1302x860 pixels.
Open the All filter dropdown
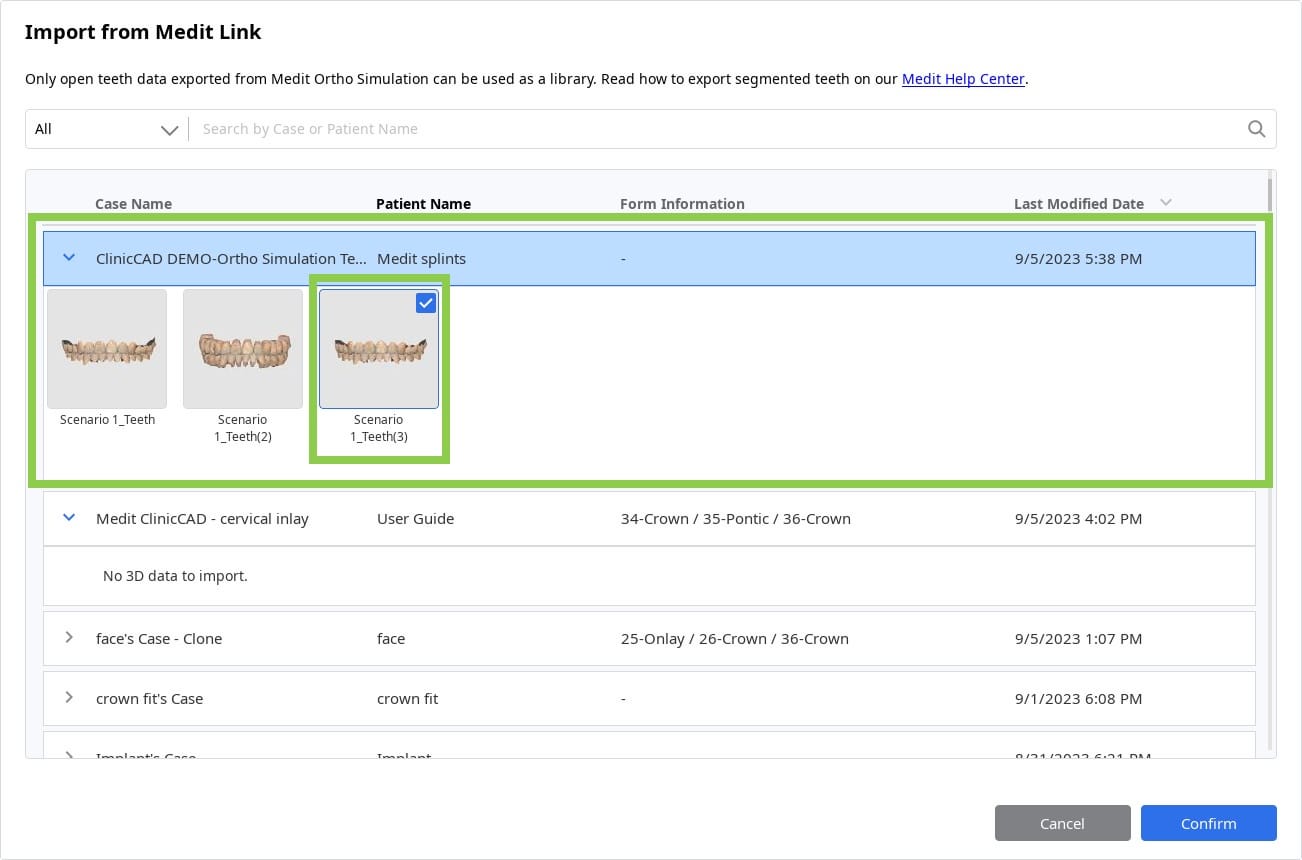(106, 129)
